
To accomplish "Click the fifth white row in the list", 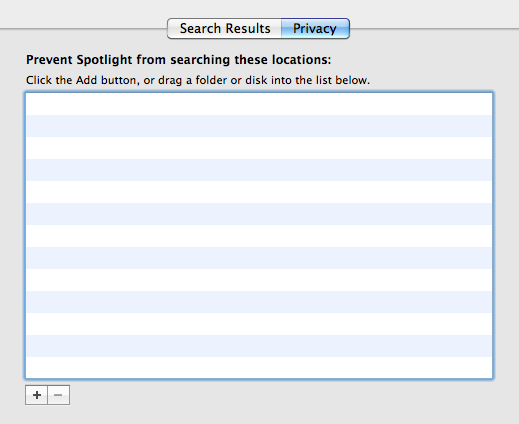I will click(259, 280).
